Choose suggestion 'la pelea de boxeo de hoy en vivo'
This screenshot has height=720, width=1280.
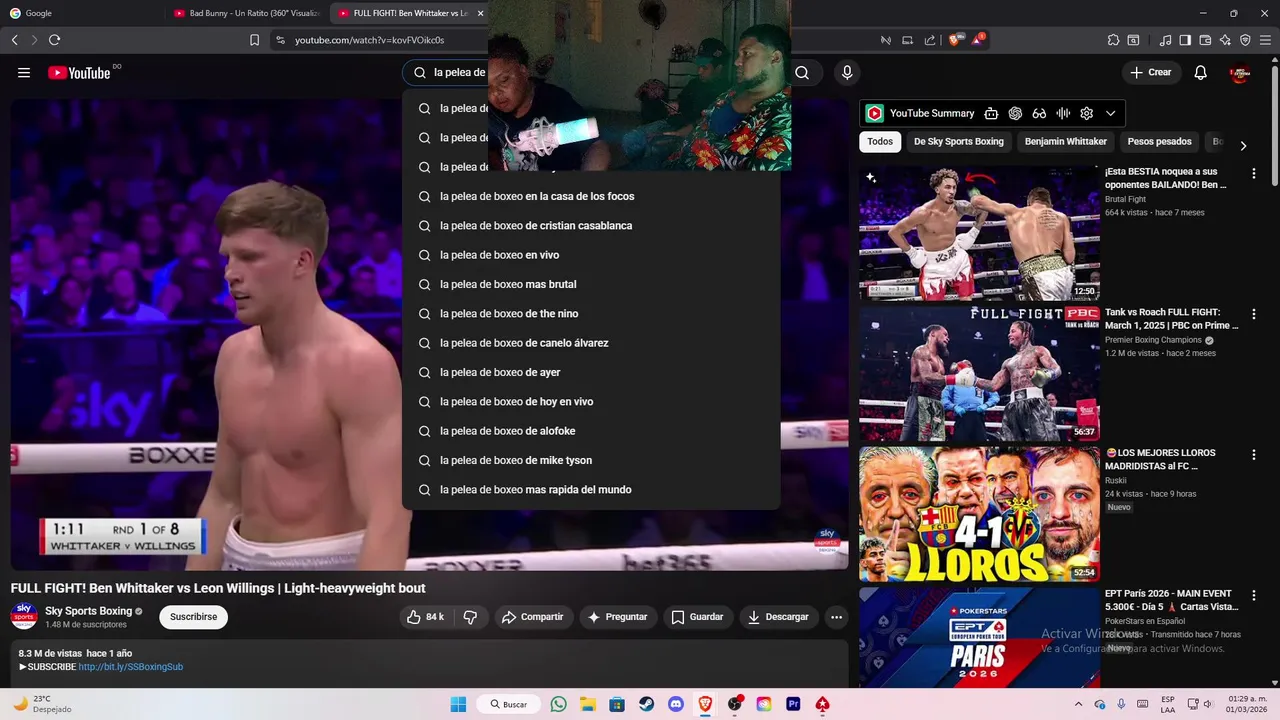click(591, 402)
